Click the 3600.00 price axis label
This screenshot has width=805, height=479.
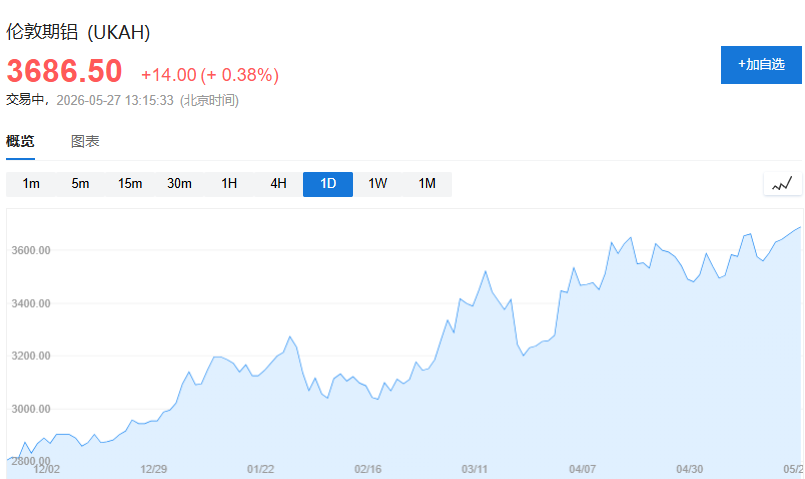pos(31,251)
